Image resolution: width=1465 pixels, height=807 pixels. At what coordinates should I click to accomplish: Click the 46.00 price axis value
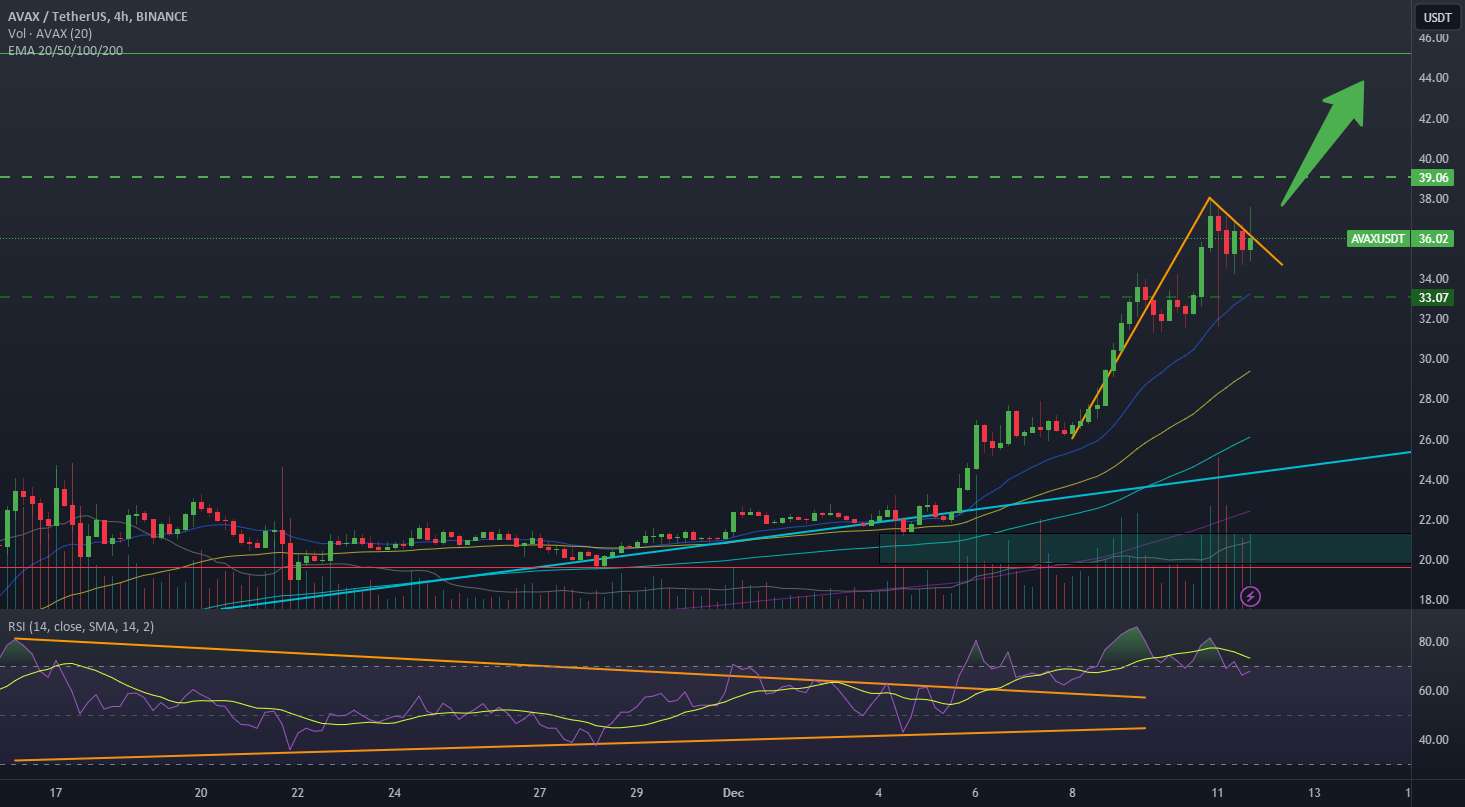pyautogui.click(x=1434, y=38)
